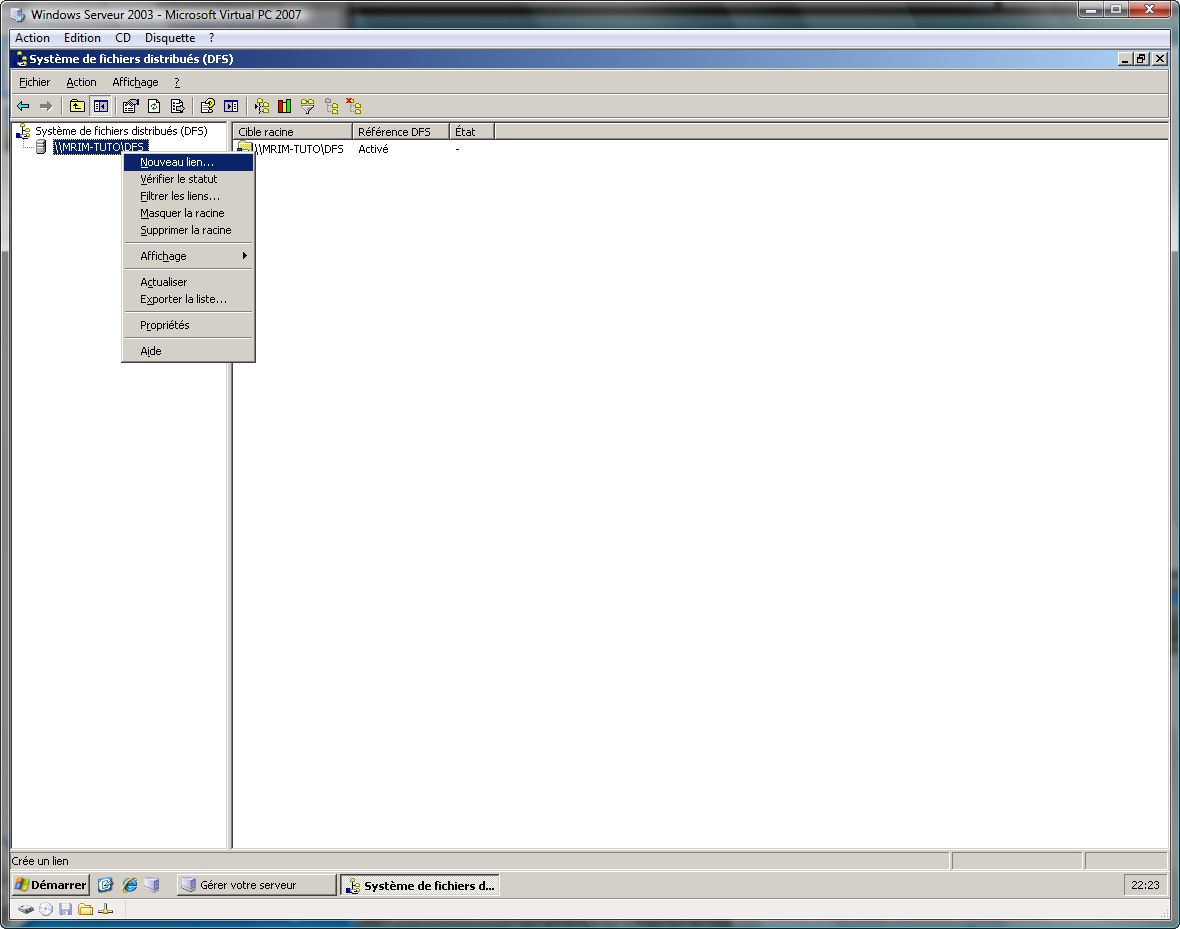Open the Virtual PC ? help menu
This screenshot has width=1180, height=929.
[211, 38]
